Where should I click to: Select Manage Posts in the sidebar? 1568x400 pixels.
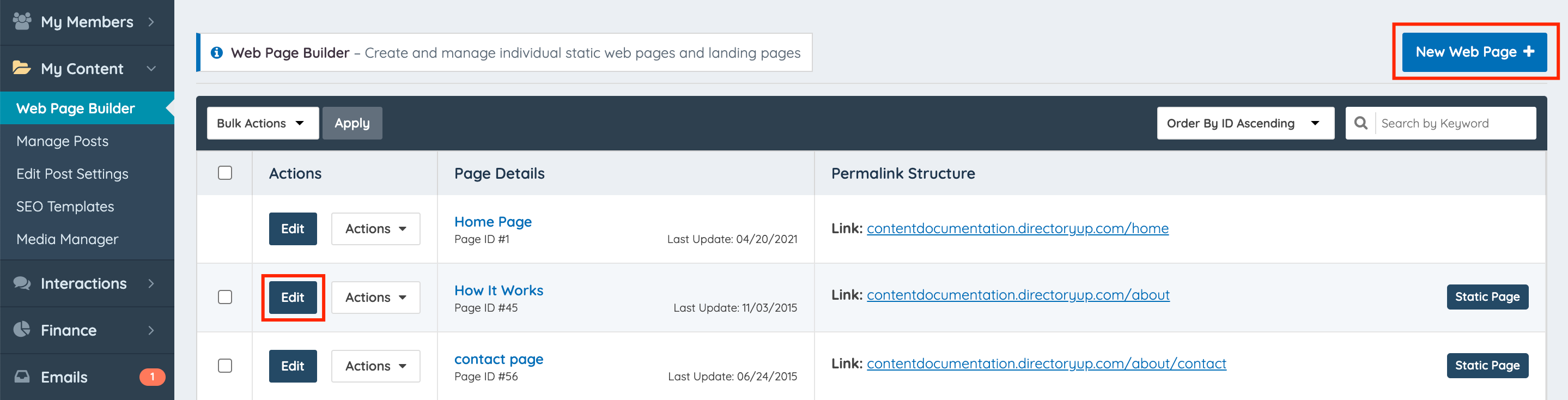(x=62, y=141)
